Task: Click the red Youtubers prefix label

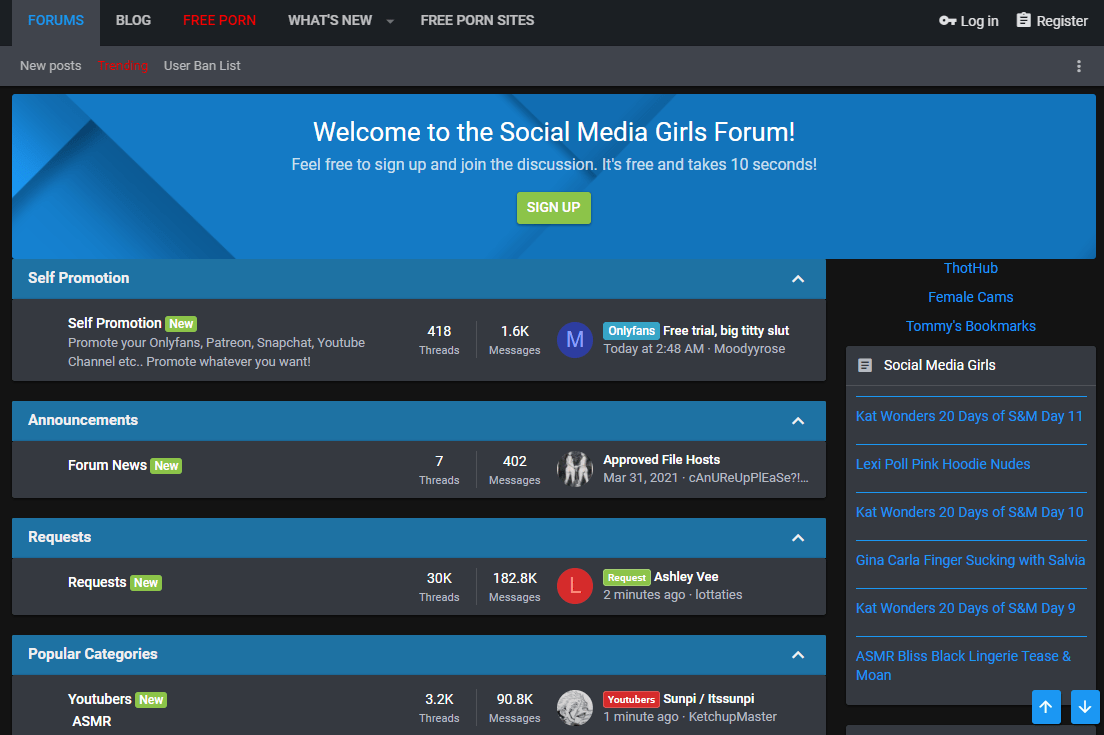Action: point(632,699)
